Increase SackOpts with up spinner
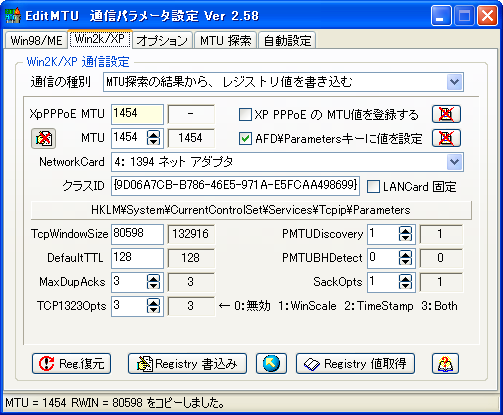This screenshot has height=415, width=503. click(x=405, y=278)
